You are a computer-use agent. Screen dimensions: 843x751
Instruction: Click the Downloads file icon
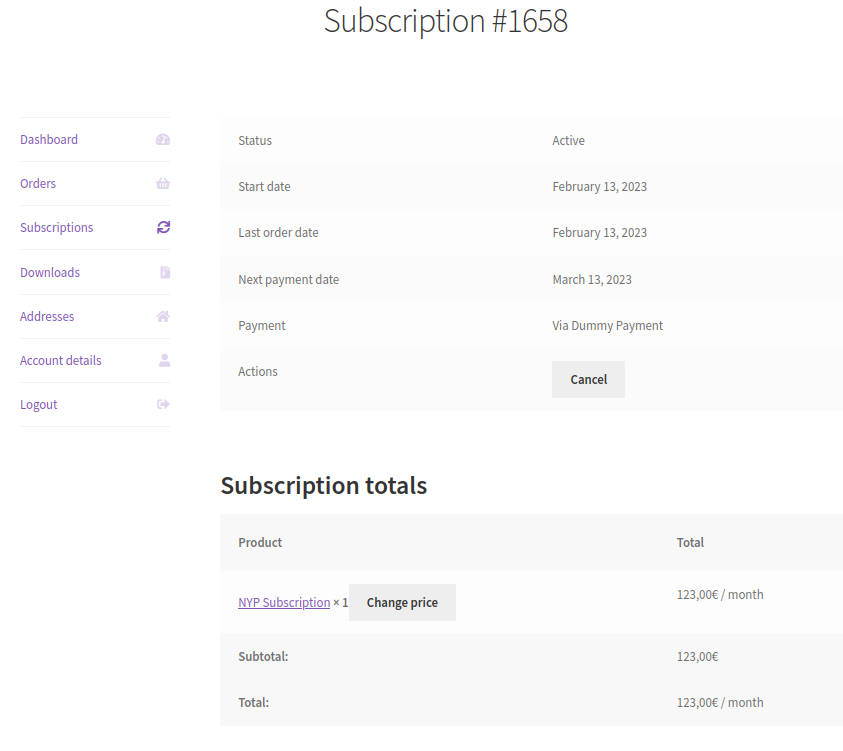162,272
